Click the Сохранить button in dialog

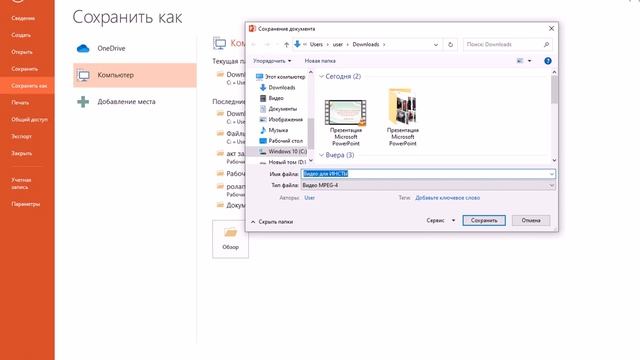(x=484, y=220)
